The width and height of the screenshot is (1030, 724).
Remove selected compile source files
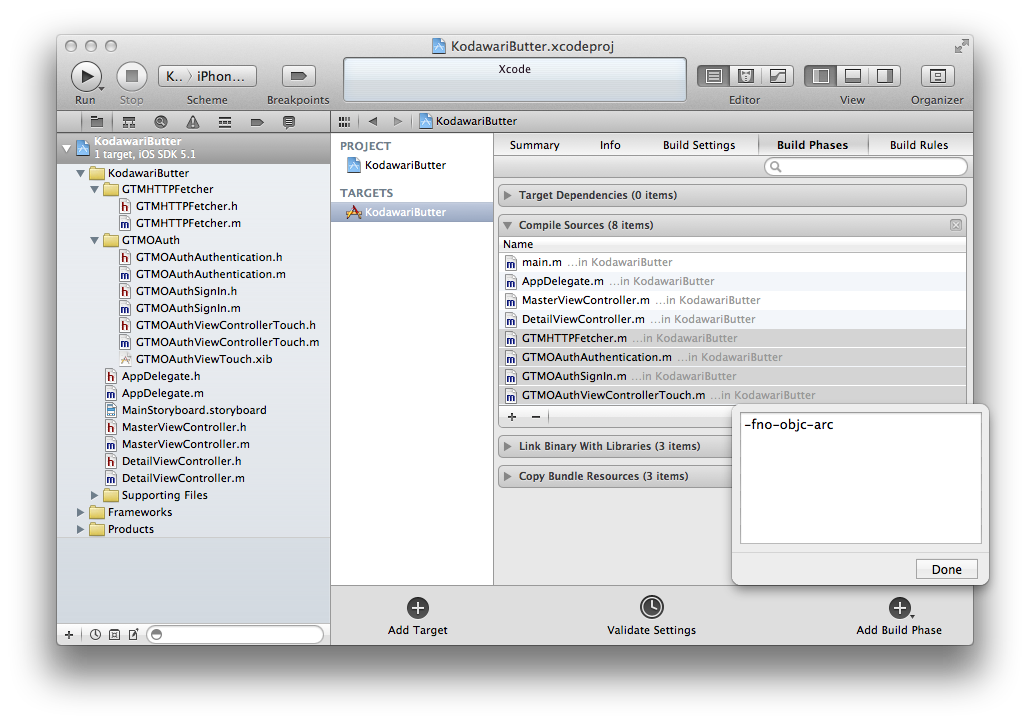(536, 417)
